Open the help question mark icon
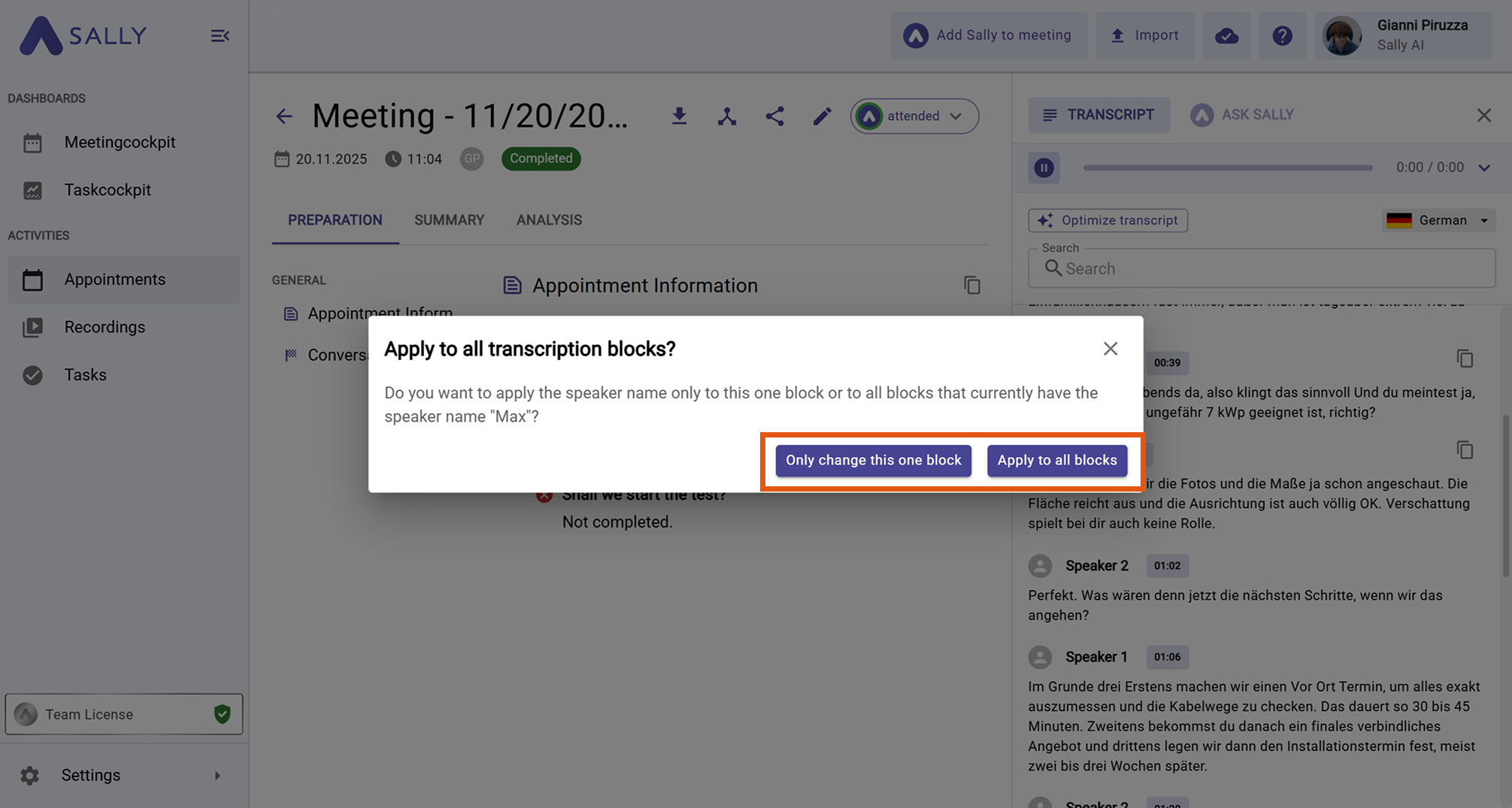Viewport: 1512px width, 808px height. click(1282, 35)
